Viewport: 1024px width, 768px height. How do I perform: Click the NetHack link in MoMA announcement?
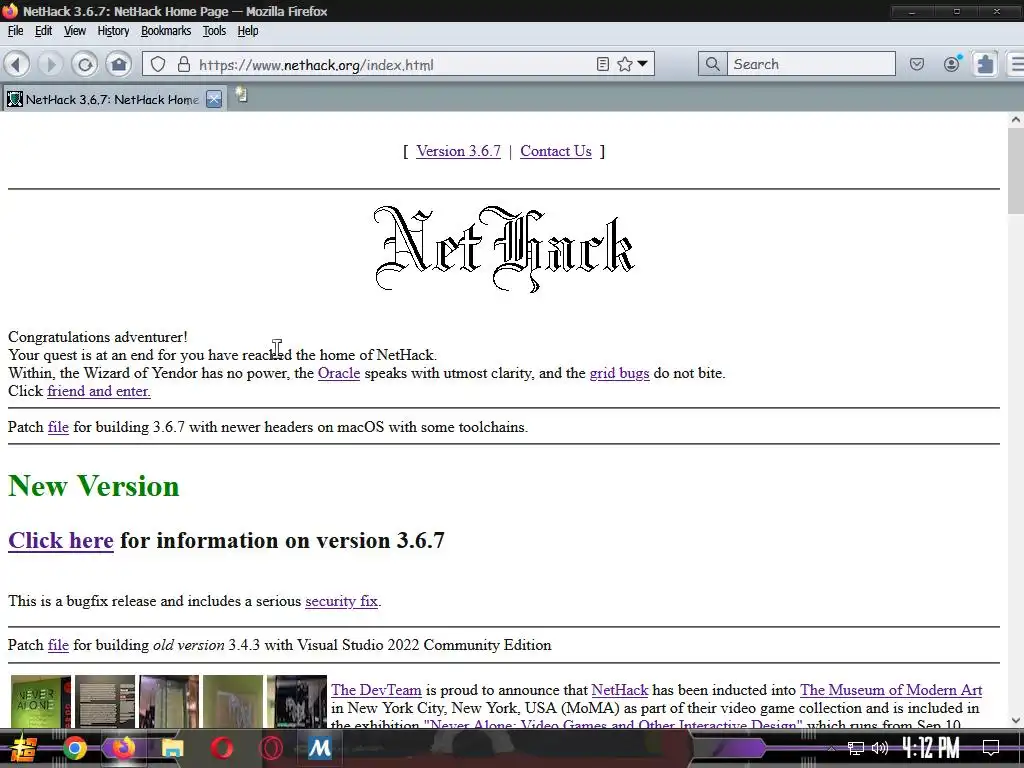click(x=620, y=690)
